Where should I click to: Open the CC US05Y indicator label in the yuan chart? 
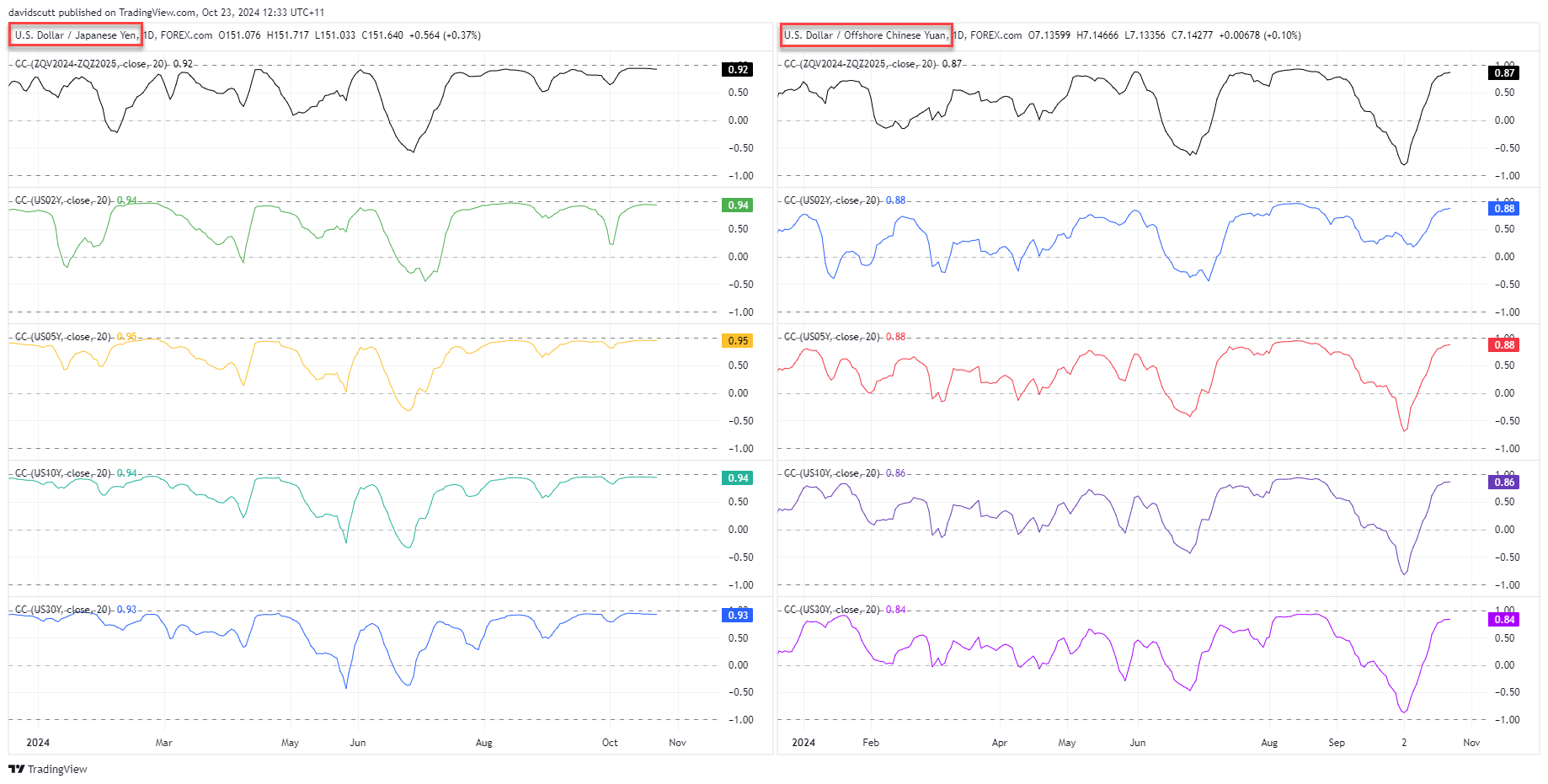point(832,337)
